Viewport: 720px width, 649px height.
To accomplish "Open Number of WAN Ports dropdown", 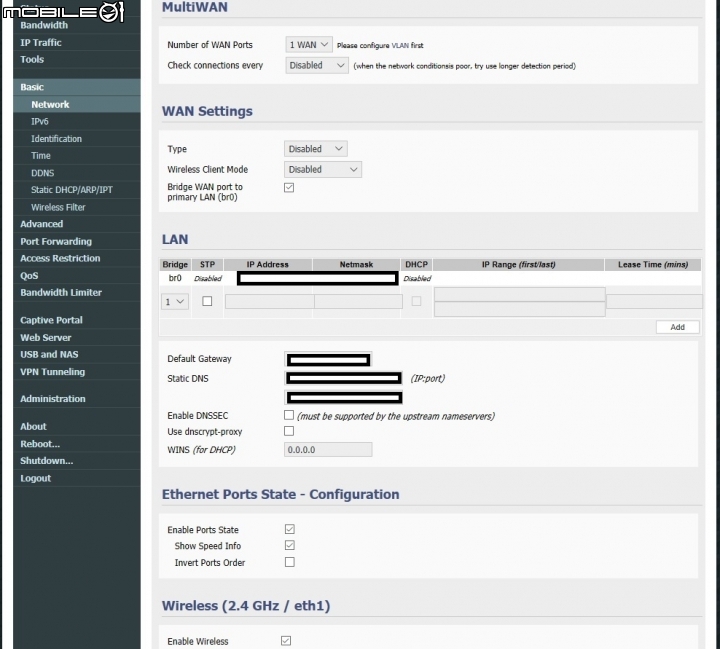I will point(309,45).
